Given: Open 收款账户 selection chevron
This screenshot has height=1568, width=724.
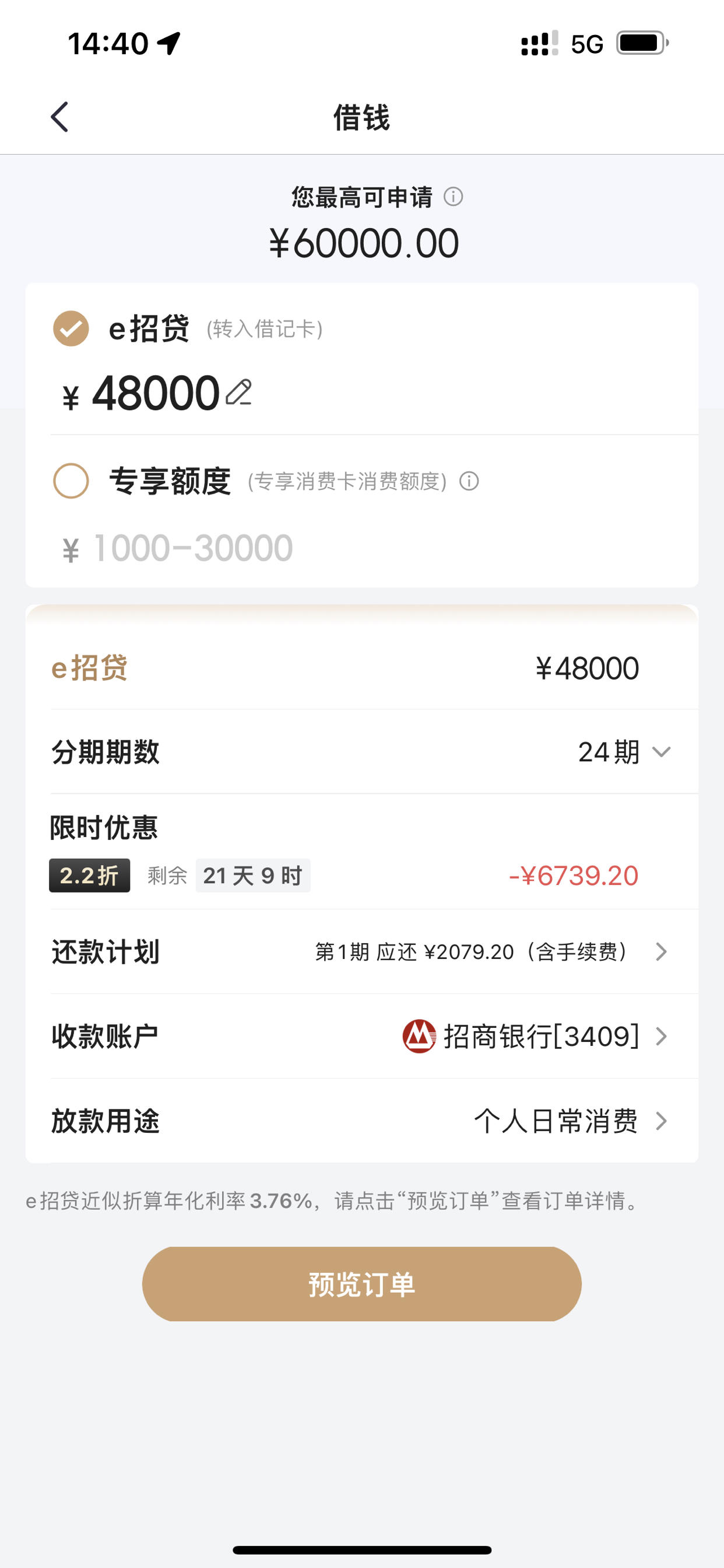Looking at the screenshot, I should pos(661,1036).
